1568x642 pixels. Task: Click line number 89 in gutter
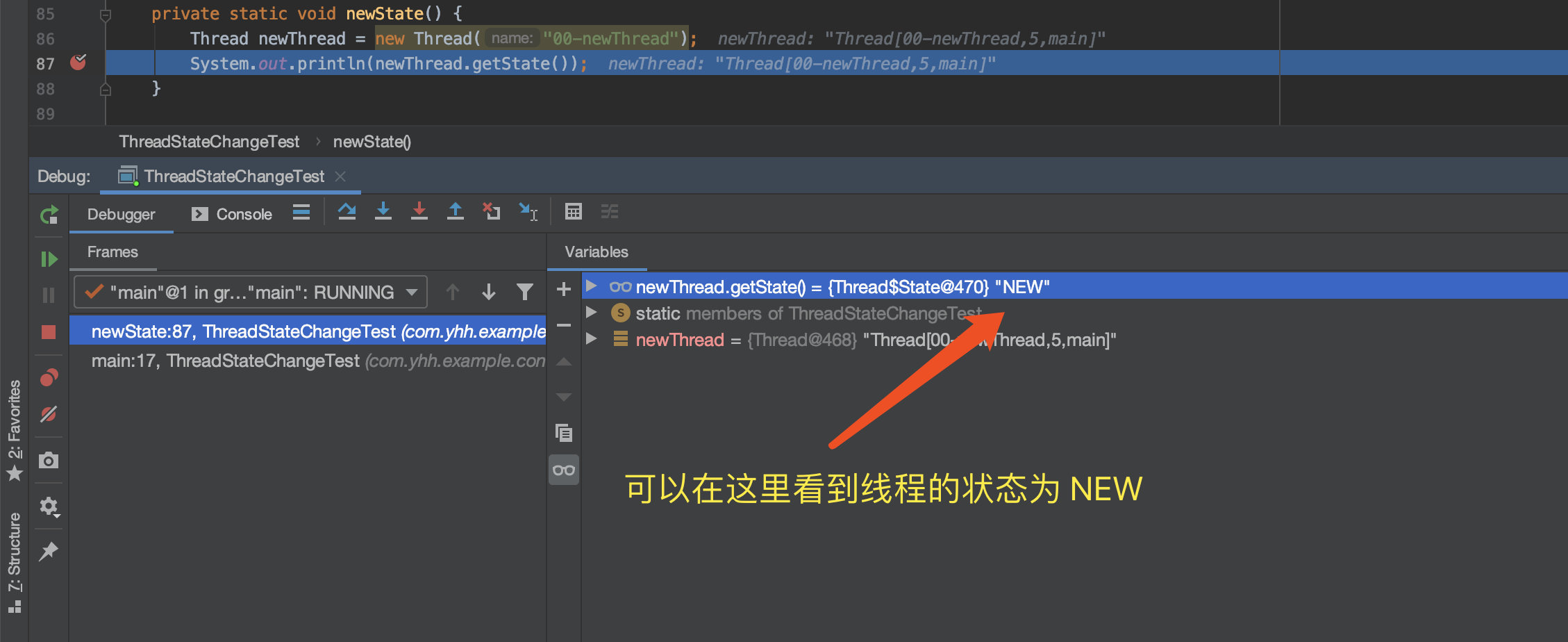(x=45, y=114)
